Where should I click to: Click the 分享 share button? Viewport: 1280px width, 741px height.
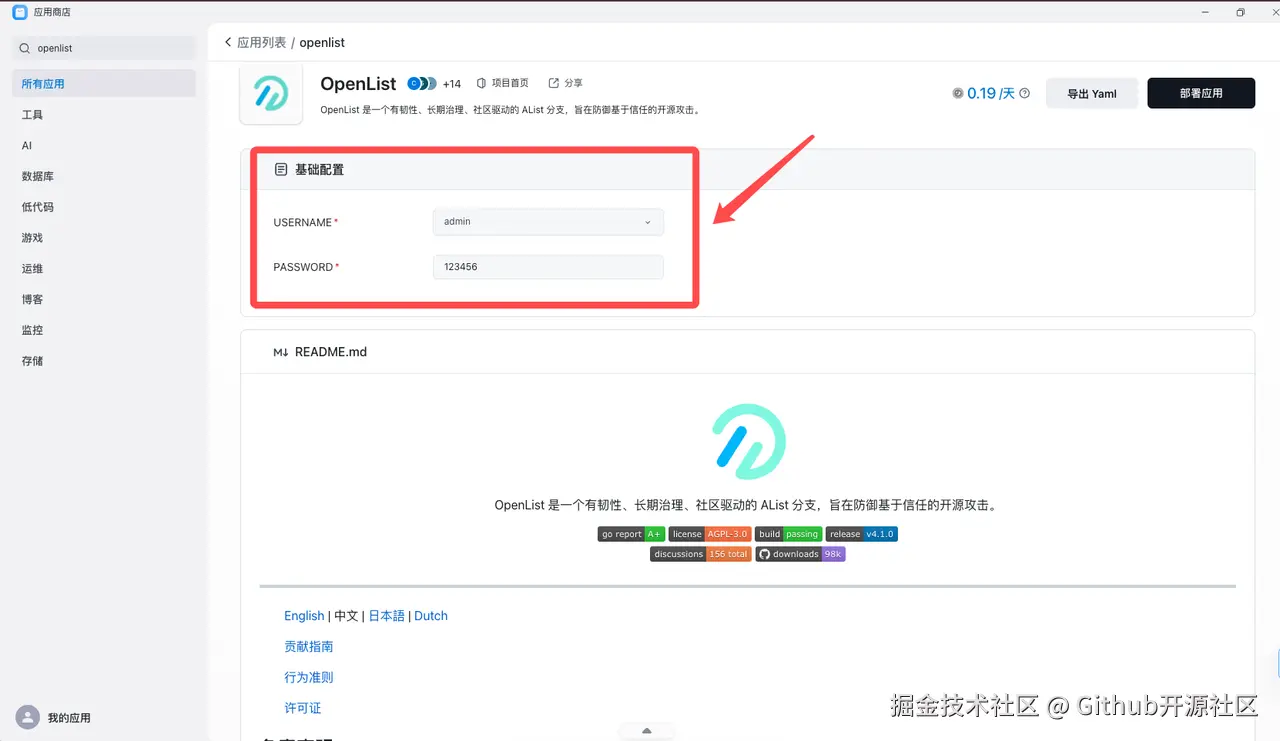(565, 83)
